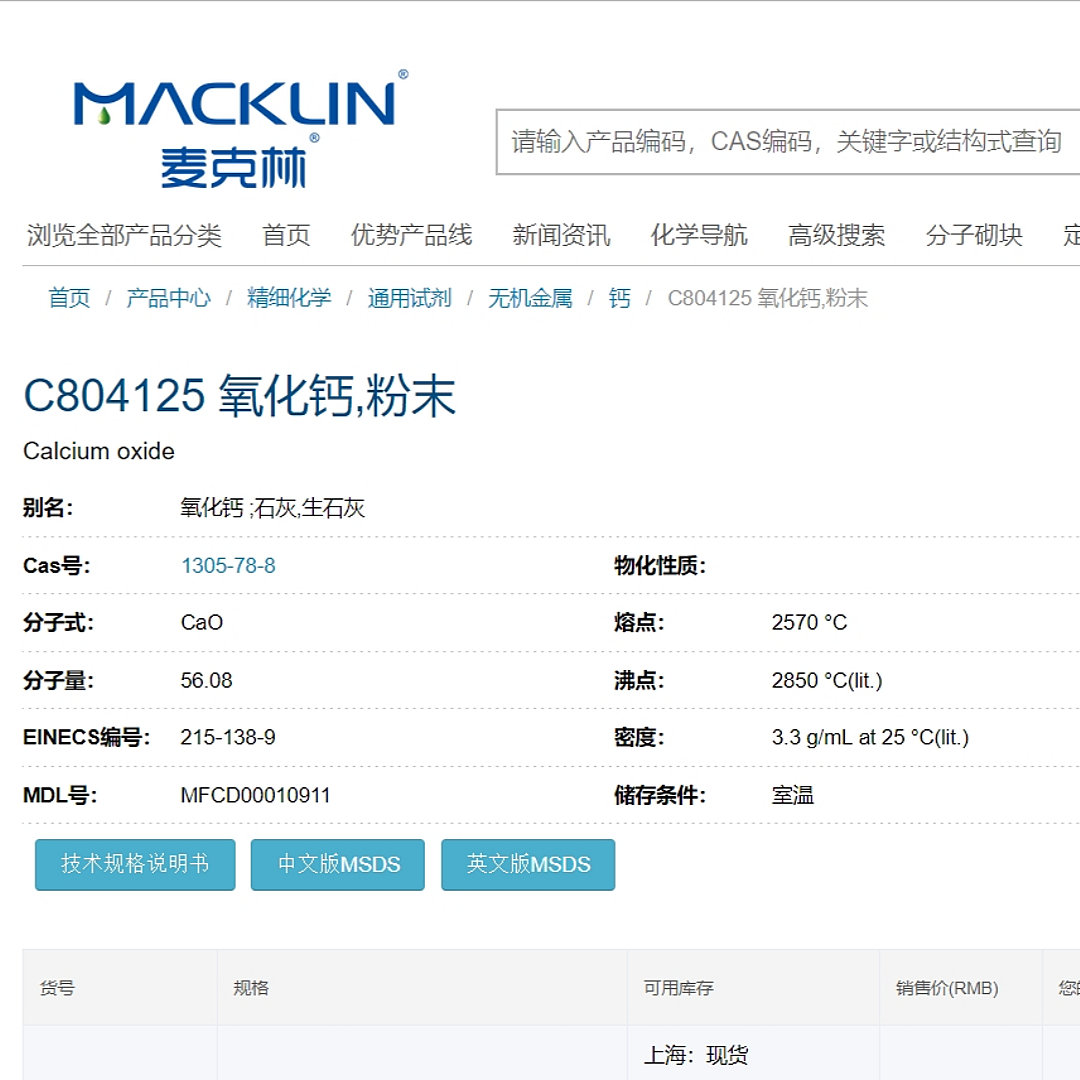The image size is (1080, 1080).
Task: Select boiling point 2850 °C(lit.) value
Action: click(x=827, y=681)
